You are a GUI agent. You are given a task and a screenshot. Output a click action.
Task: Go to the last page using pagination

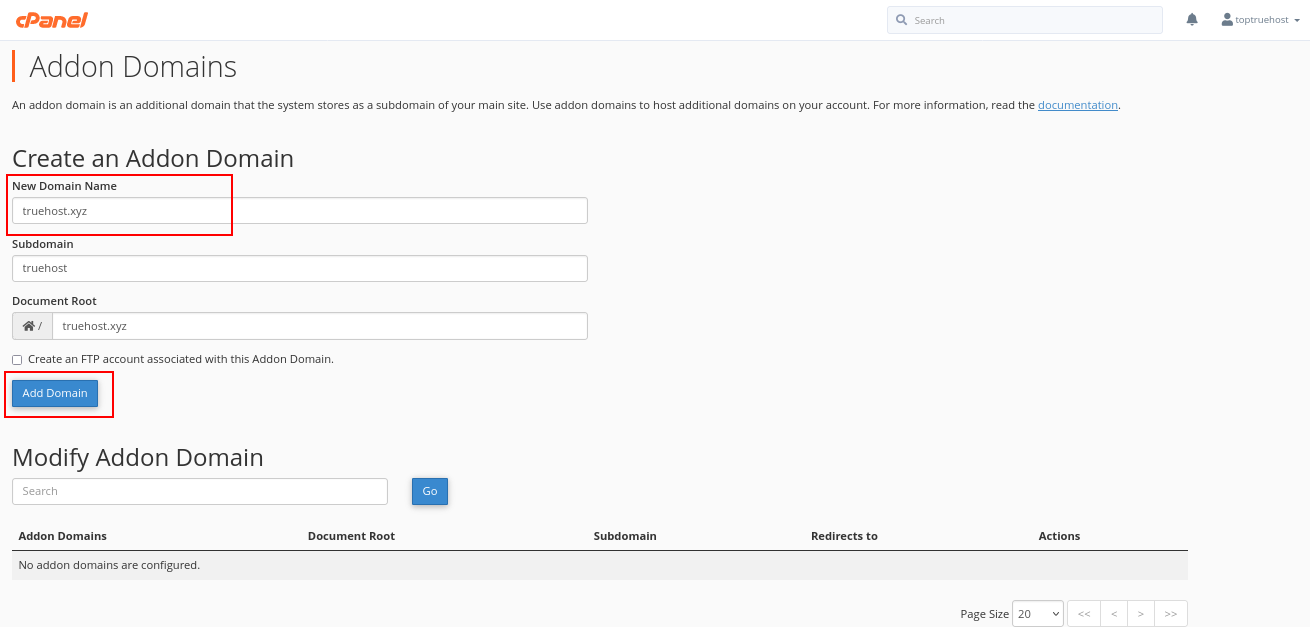coord(1170,613)
